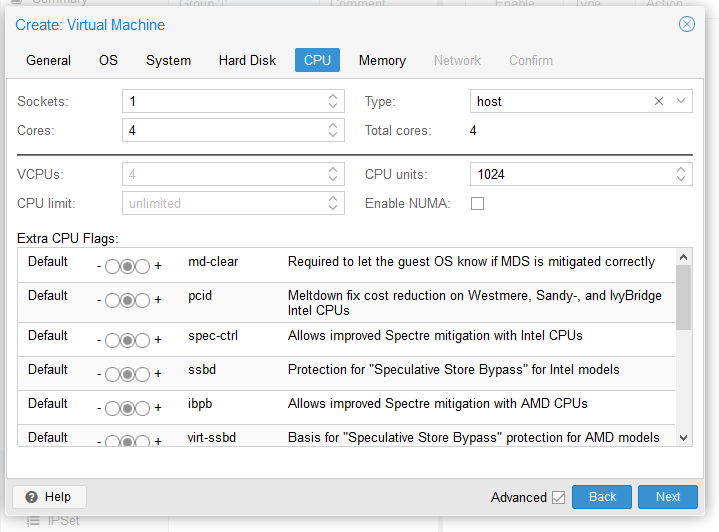Image resolution: width=719 pixels, height=532 pixels.
Task: Go to the Memory tab
Action: point(382,60)
